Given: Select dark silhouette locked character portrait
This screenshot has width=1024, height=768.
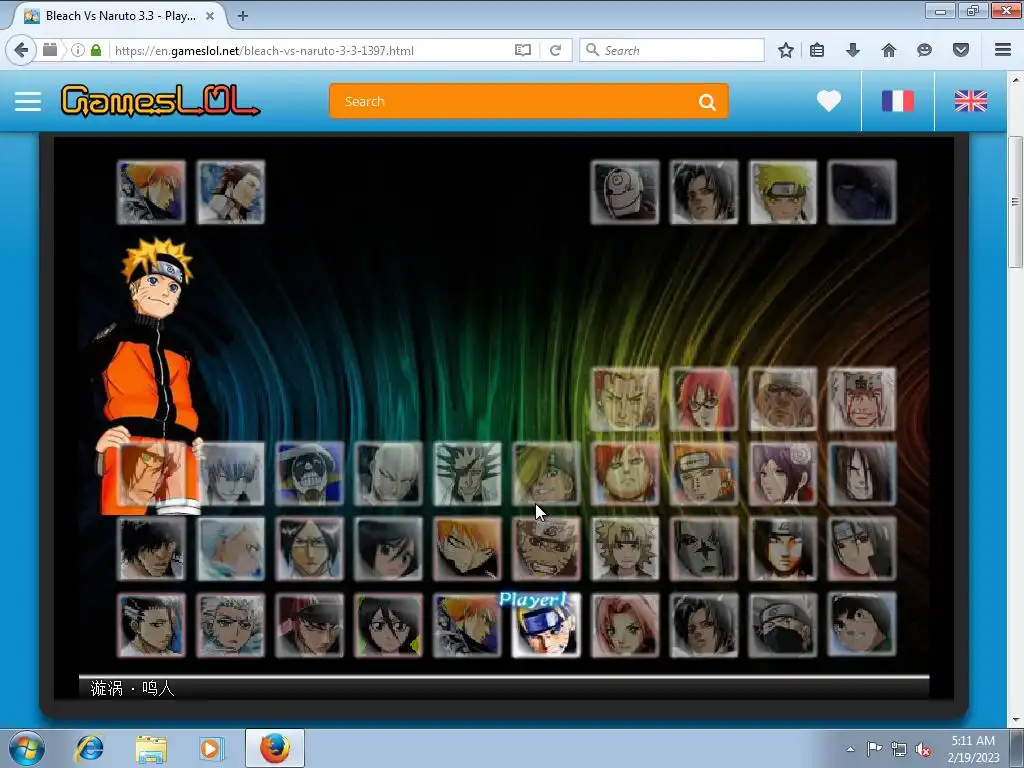Looking at the screenshot, I should coord(862,192).
